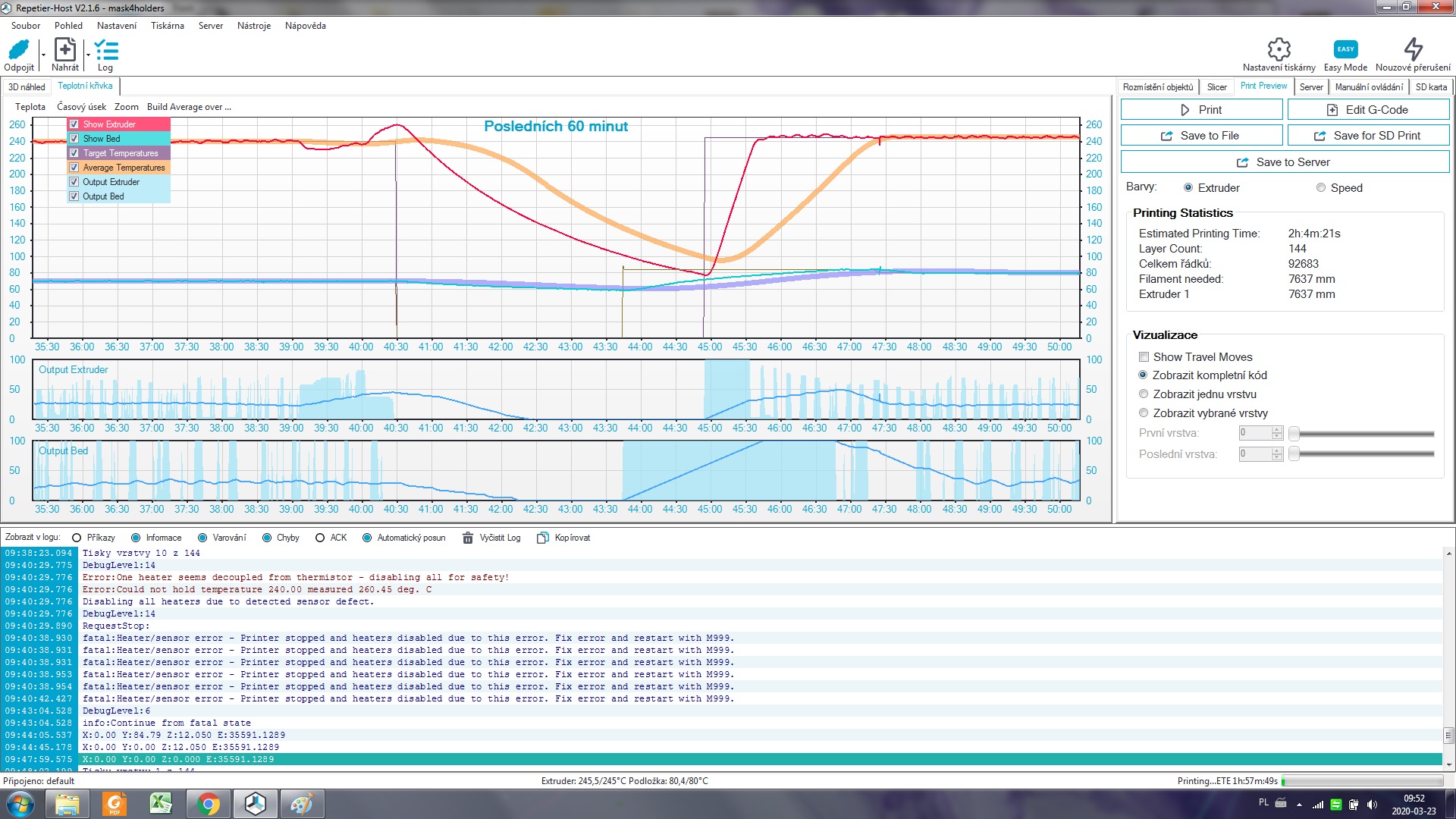Click the Edit G-Code button
Viewport: 1456px width, 819px height.
click(1368, 110)
